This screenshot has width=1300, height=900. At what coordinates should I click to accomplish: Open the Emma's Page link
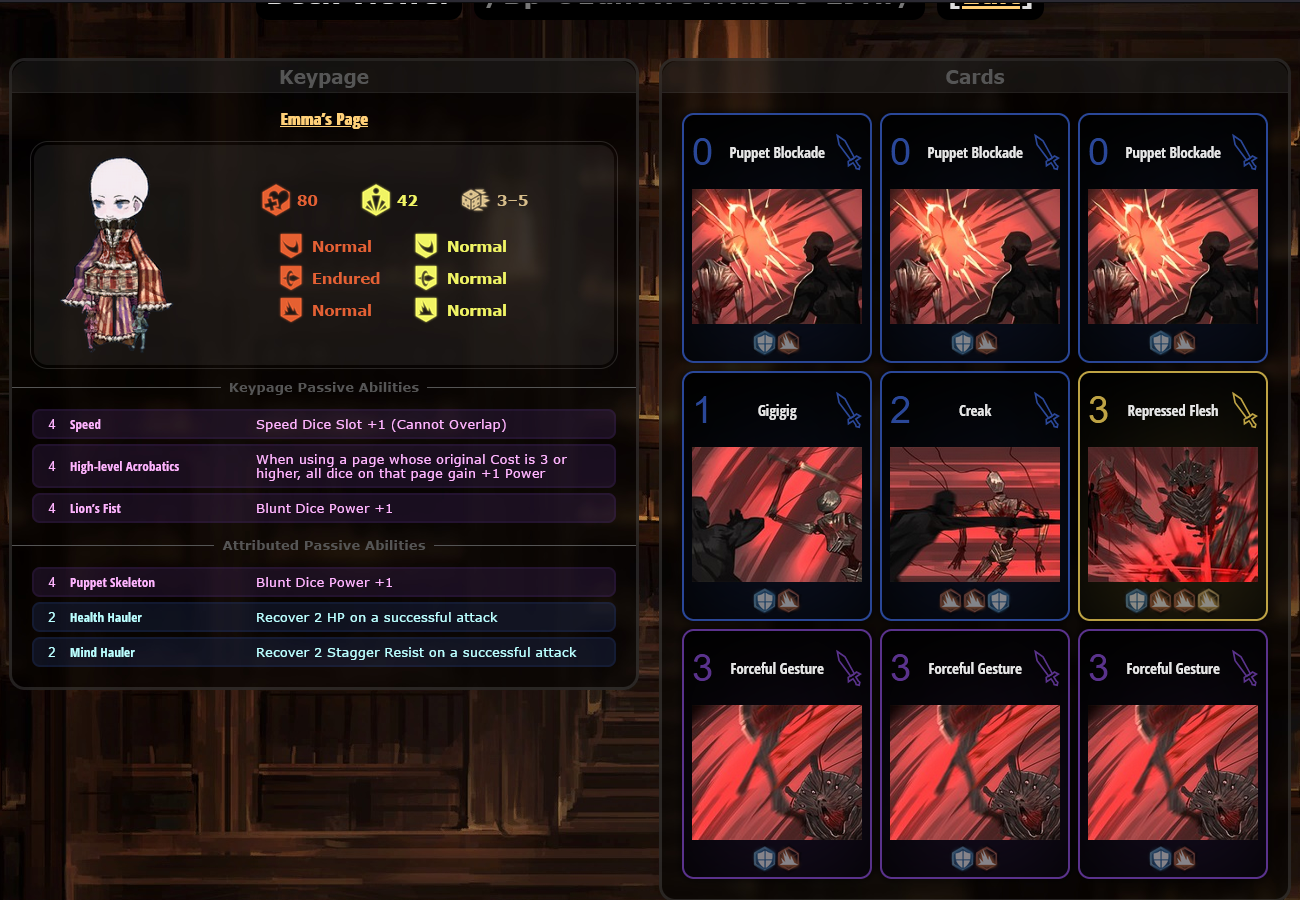[324, 119]
